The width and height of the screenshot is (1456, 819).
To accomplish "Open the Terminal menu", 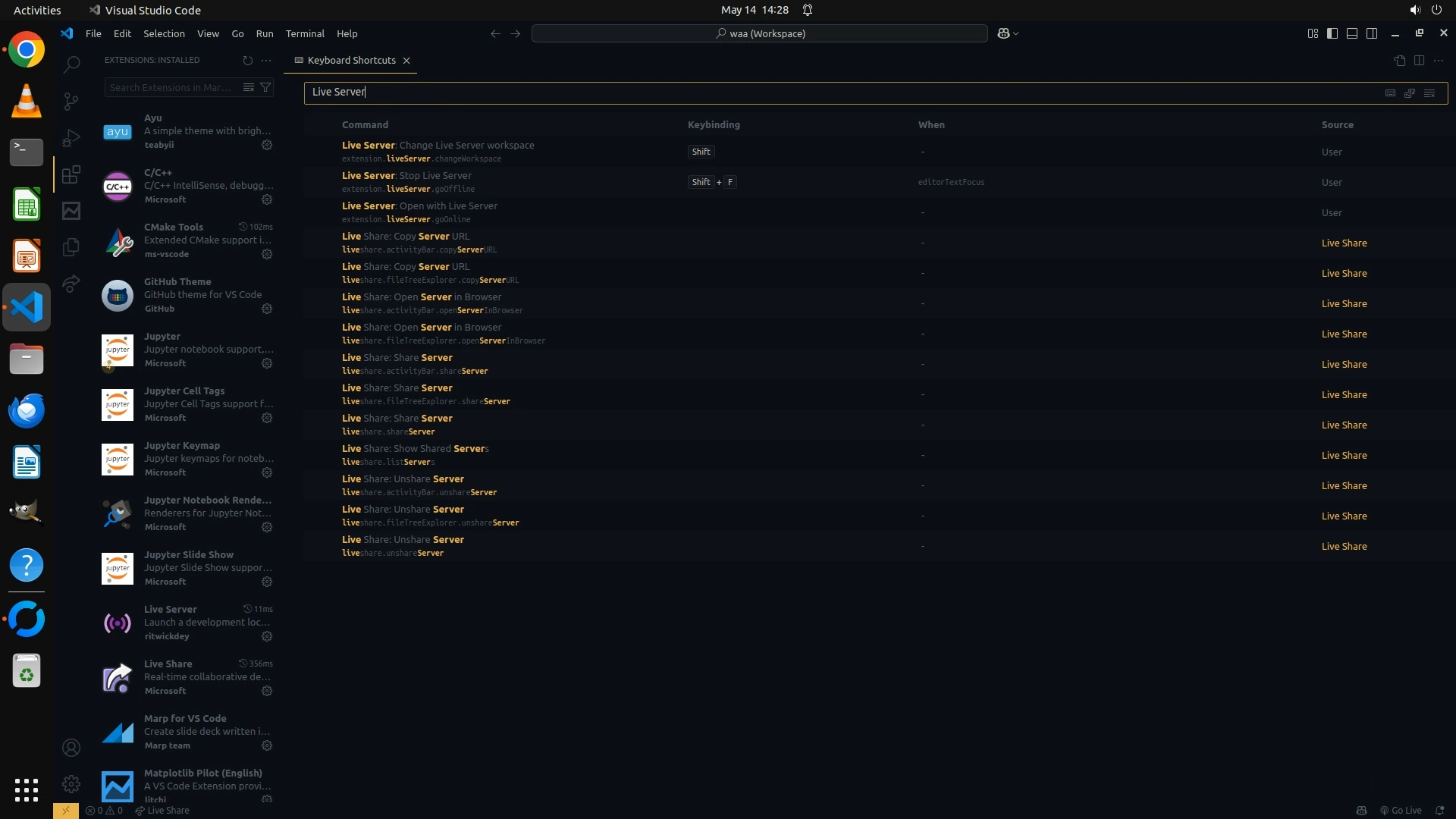I will tap(305, 33).
